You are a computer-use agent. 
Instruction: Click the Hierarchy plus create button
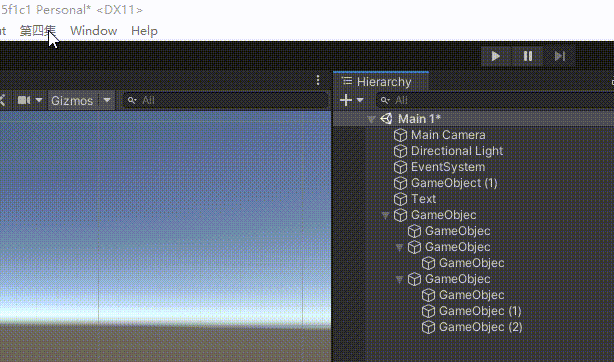coord(346,100)
